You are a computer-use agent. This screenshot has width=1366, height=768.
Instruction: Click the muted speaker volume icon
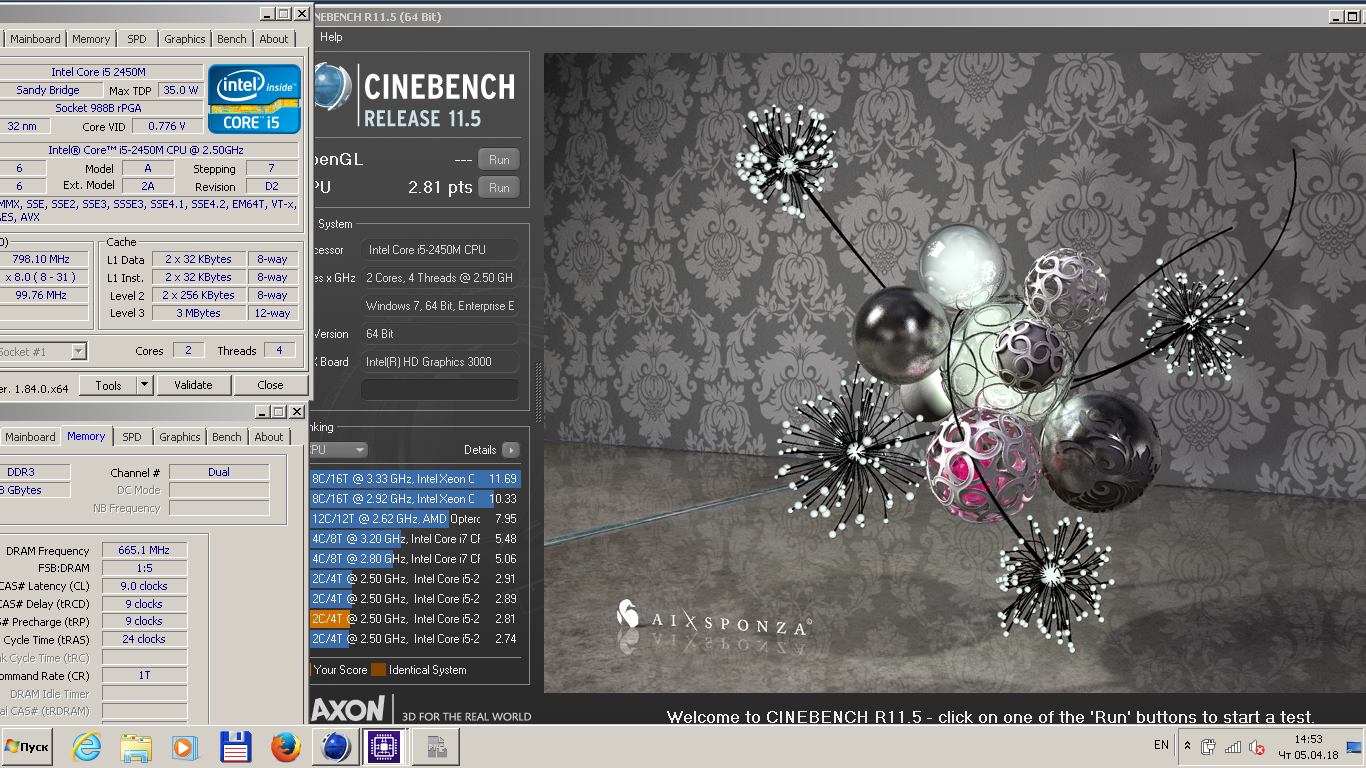pos(1257,746)
